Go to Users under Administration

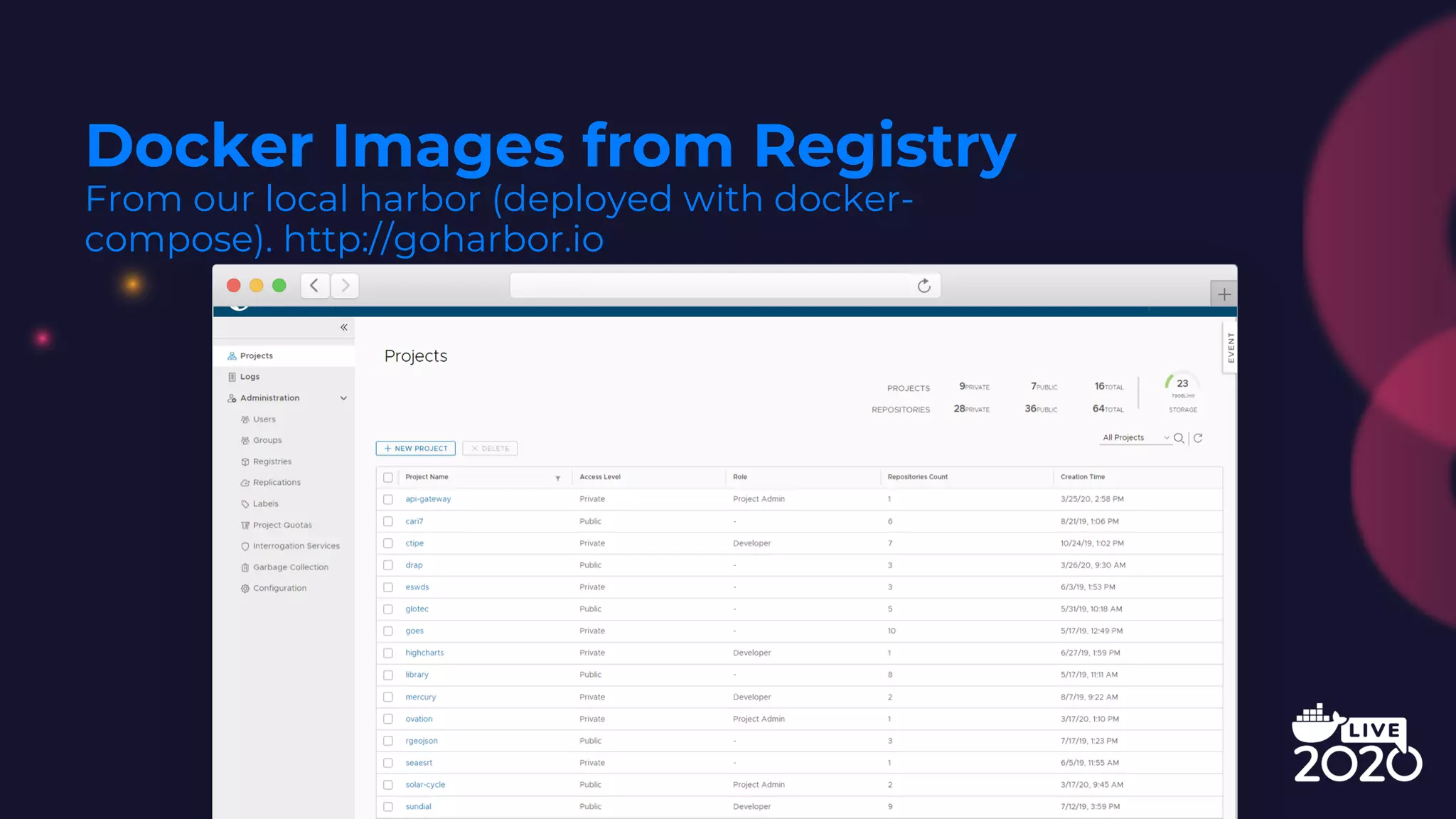(x=264, y=419)
